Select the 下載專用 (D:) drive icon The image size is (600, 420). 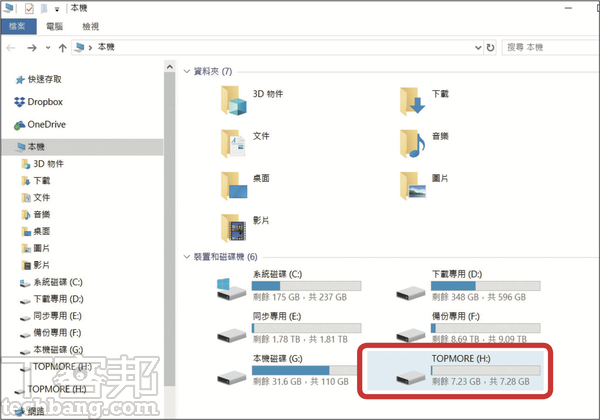pyautogui.click(x=411, y=293)
